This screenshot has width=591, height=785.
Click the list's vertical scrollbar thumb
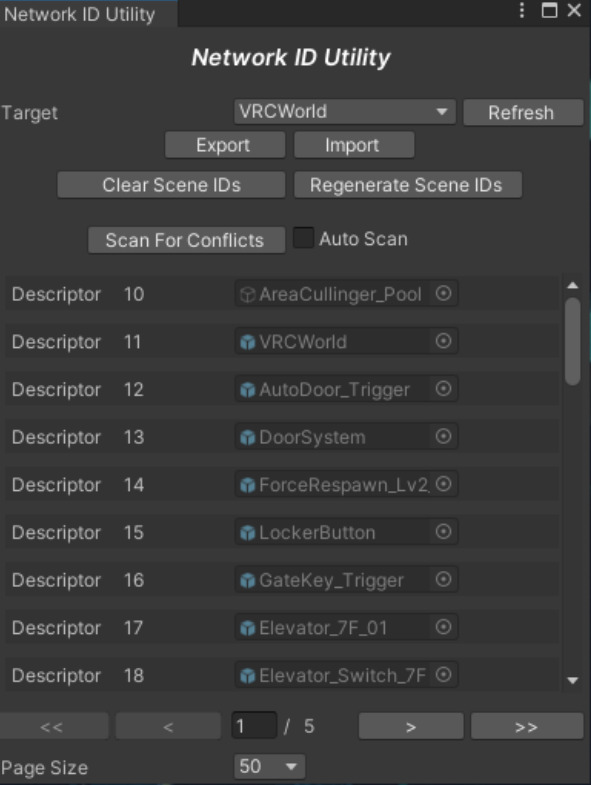pyautogui.click(x=572, y=341)
